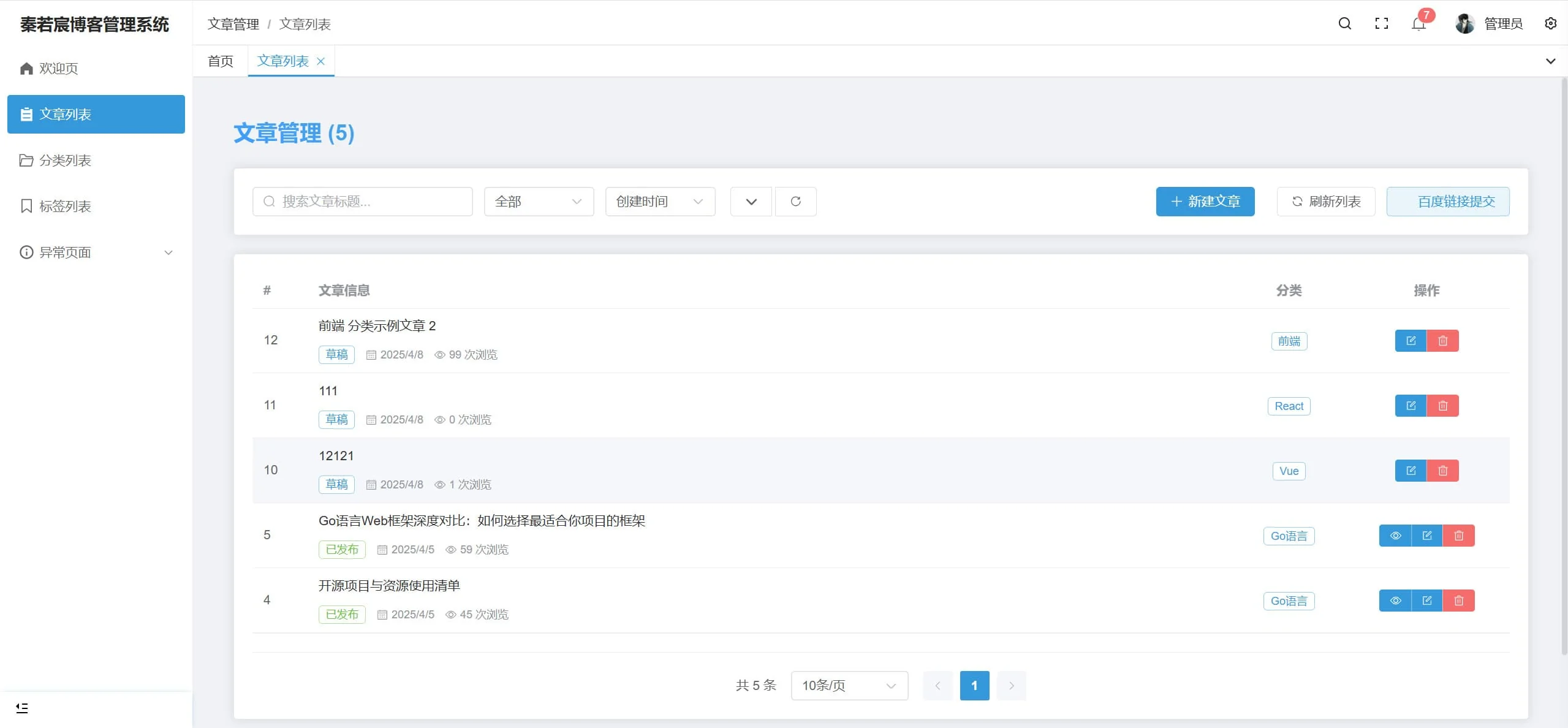The image size is (1568, 728).
Task: Open the 创建时间 sort dropdown
Action: (660, 202)
